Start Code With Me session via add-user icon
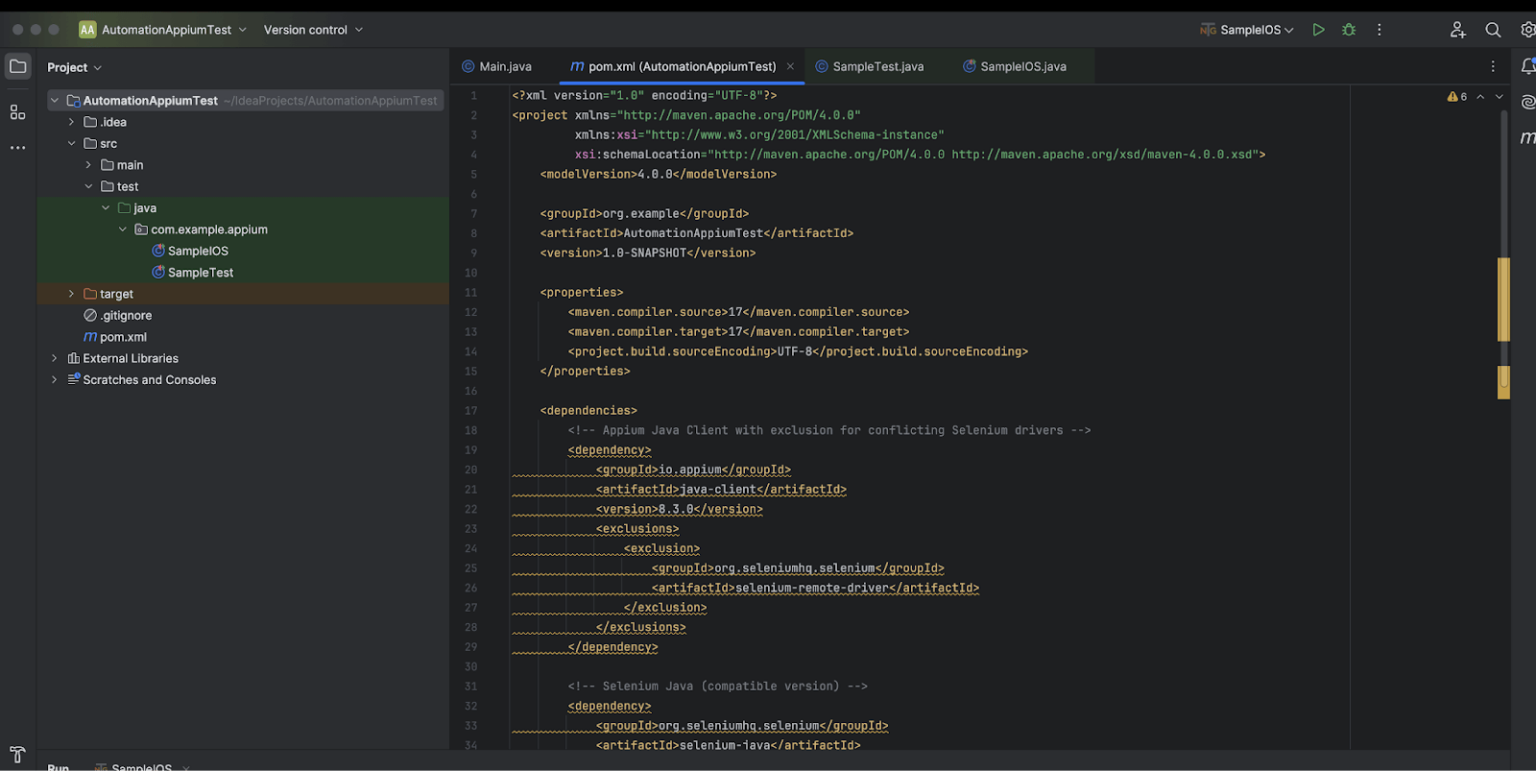Viewport: 1536px width, 771px height. [1458, 29]
